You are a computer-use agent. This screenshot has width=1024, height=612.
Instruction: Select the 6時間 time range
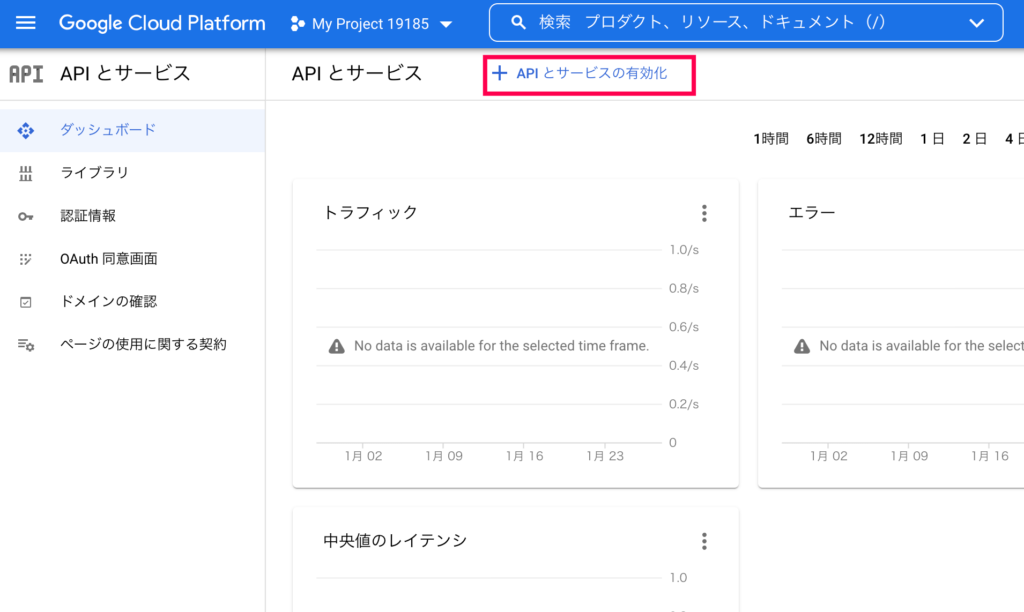coord(824,139)
